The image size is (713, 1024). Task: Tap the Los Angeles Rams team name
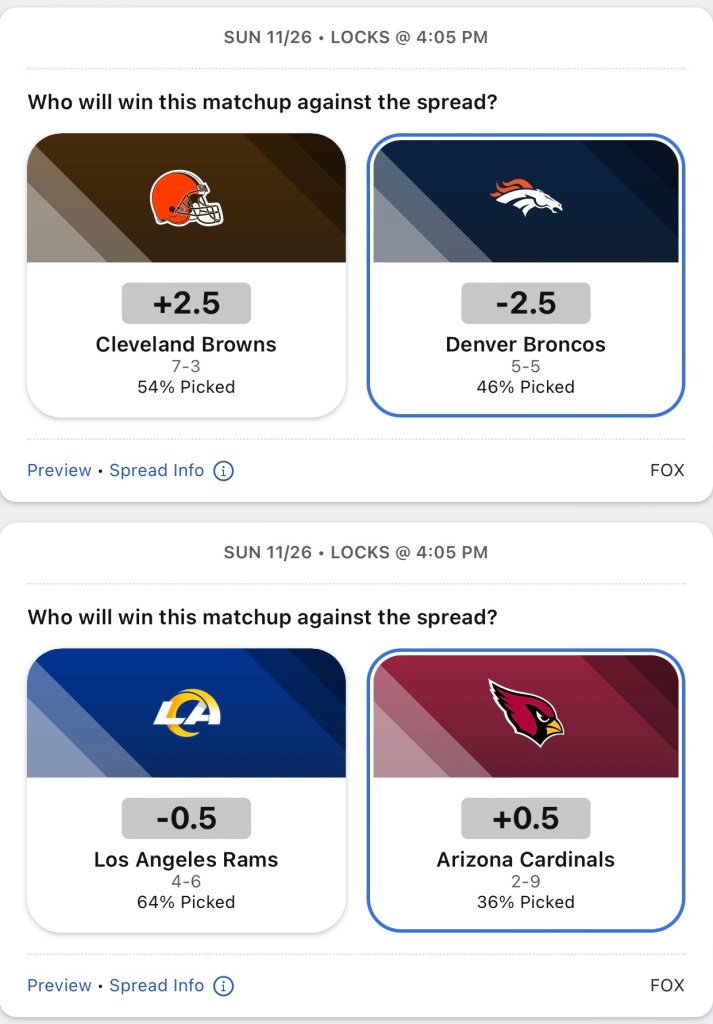coord(186,859)
